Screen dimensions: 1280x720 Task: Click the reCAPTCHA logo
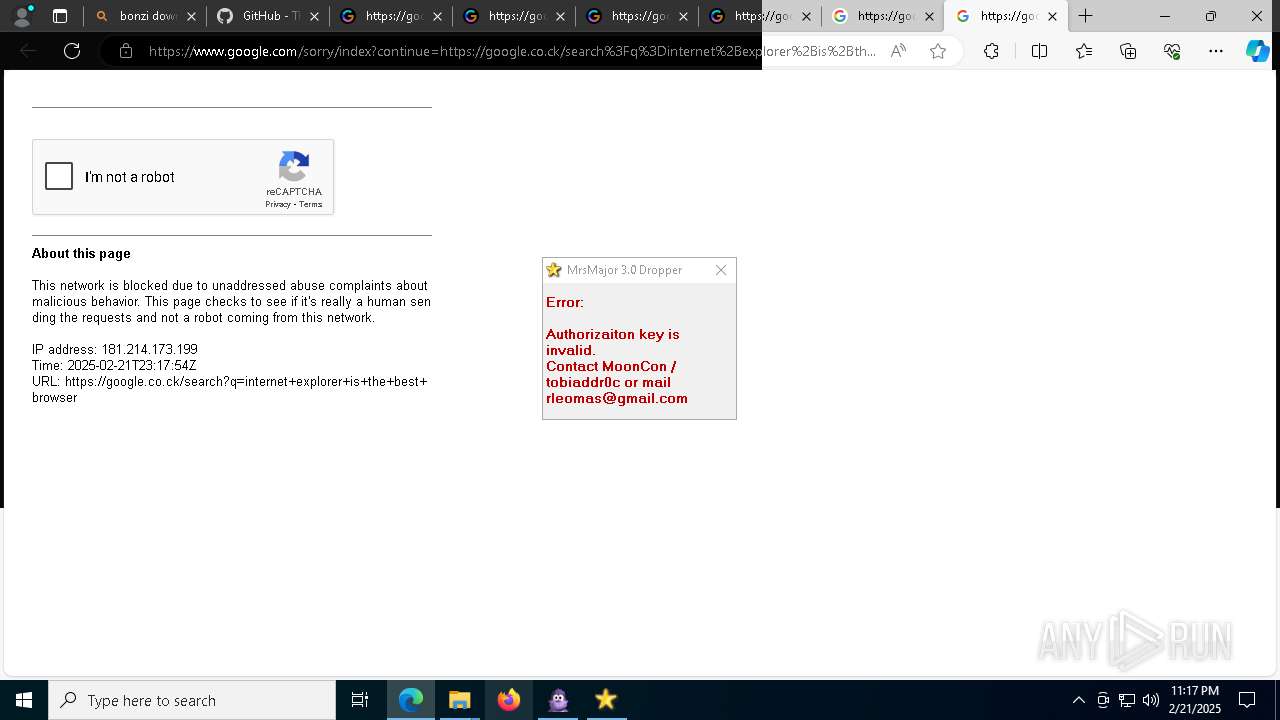(294, 167)
